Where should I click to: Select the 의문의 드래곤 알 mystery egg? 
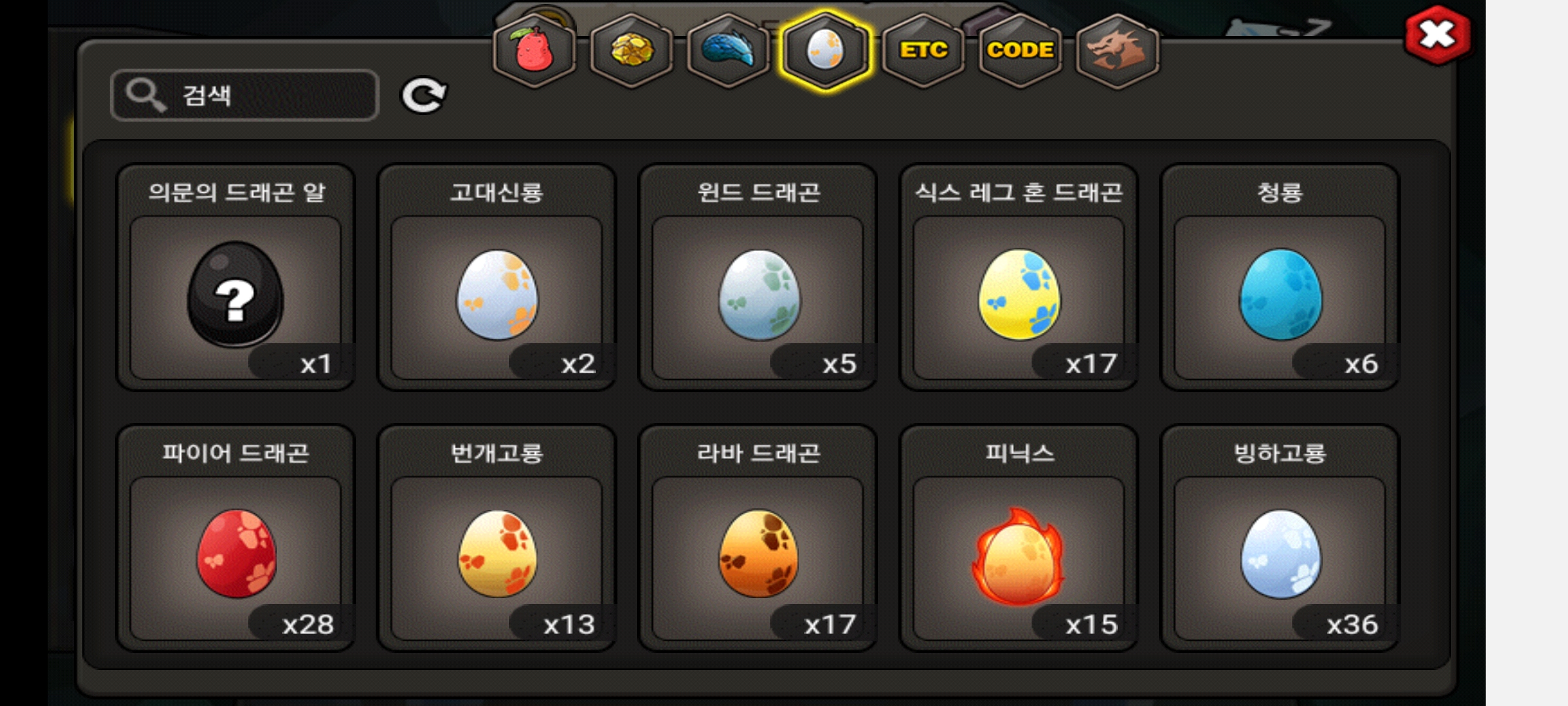pyautogui.click(x=236, y=277)
